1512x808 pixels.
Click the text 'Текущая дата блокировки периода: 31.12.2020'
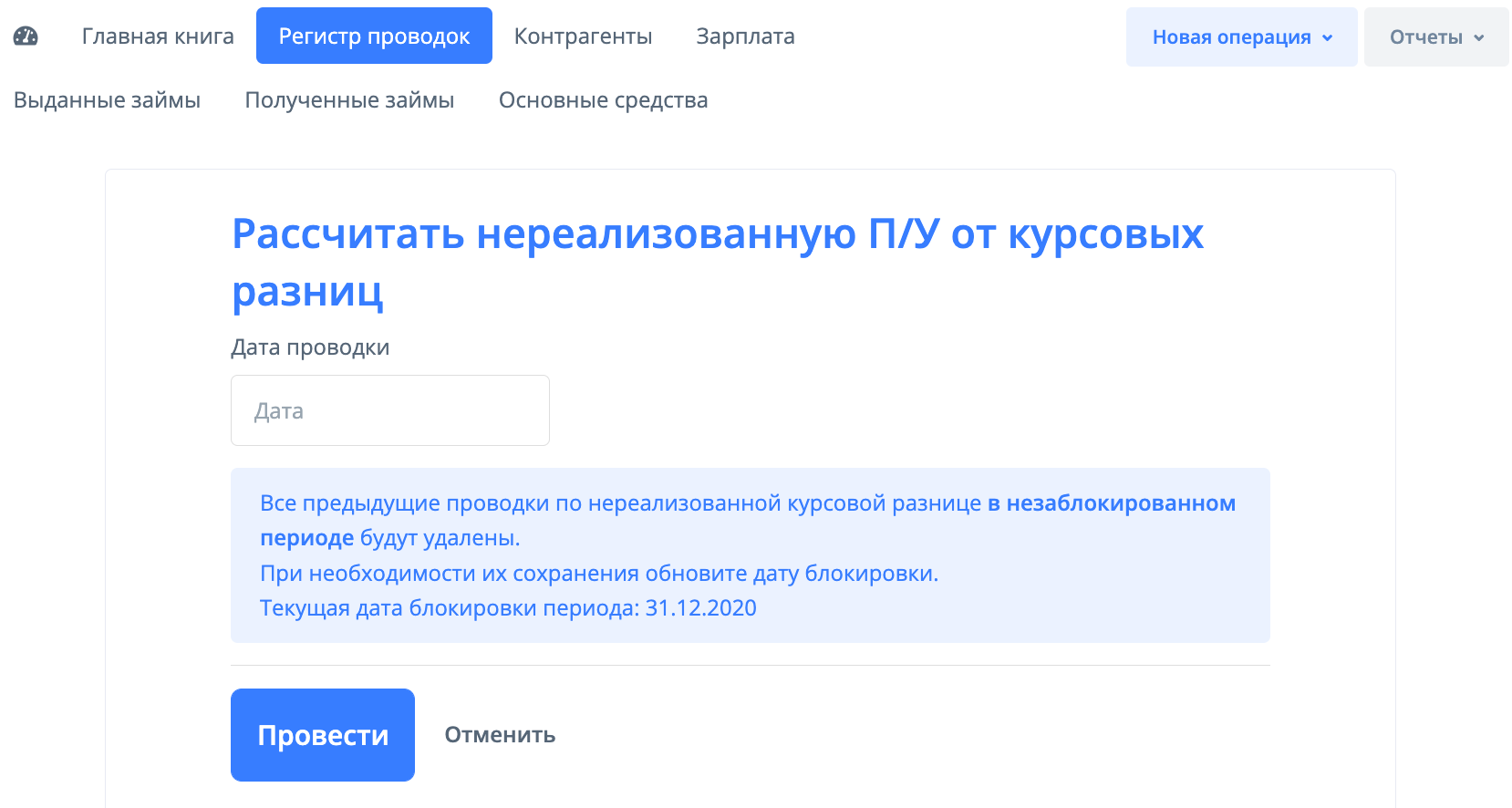(508, 608)
